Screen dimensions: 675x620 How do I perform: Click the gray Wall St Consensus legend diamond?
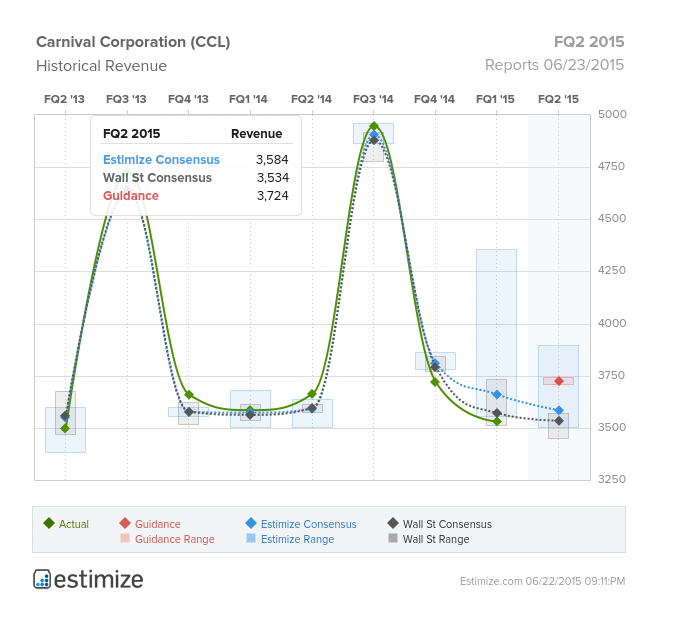[x=393, y=523]
